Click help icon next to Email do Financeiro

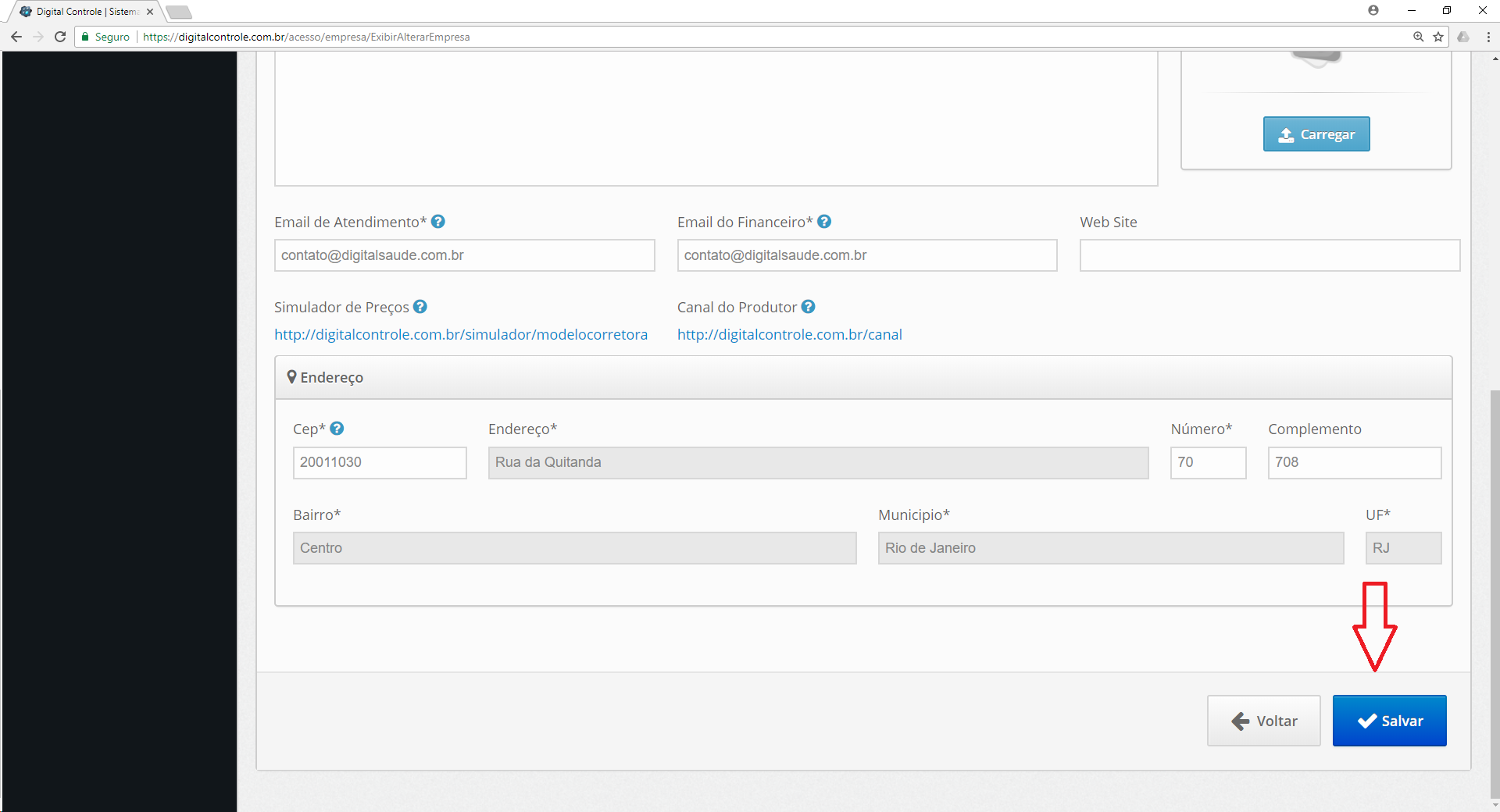coord(824,222)
